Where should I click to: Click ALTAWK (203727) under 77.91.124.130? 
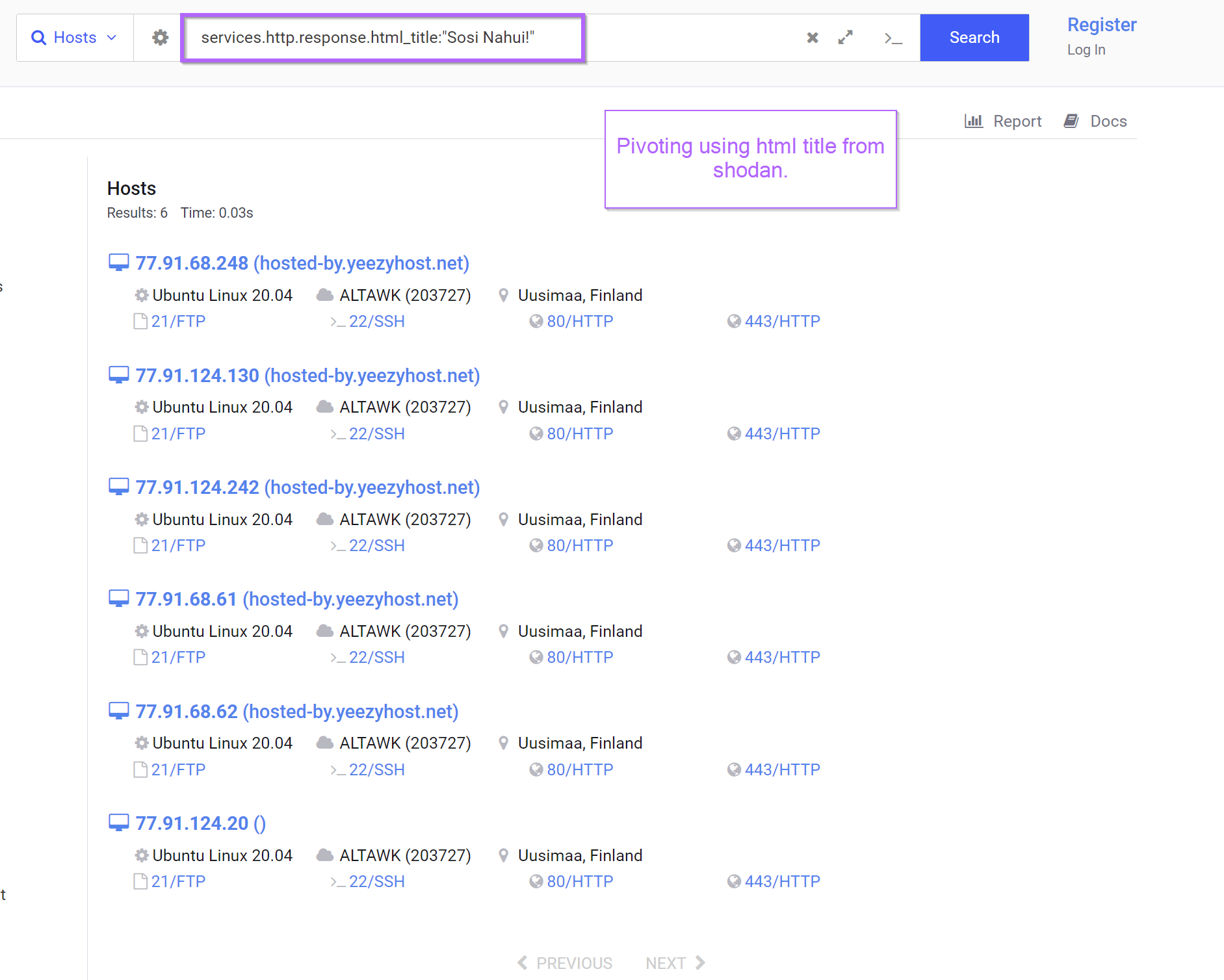[405, 407]
